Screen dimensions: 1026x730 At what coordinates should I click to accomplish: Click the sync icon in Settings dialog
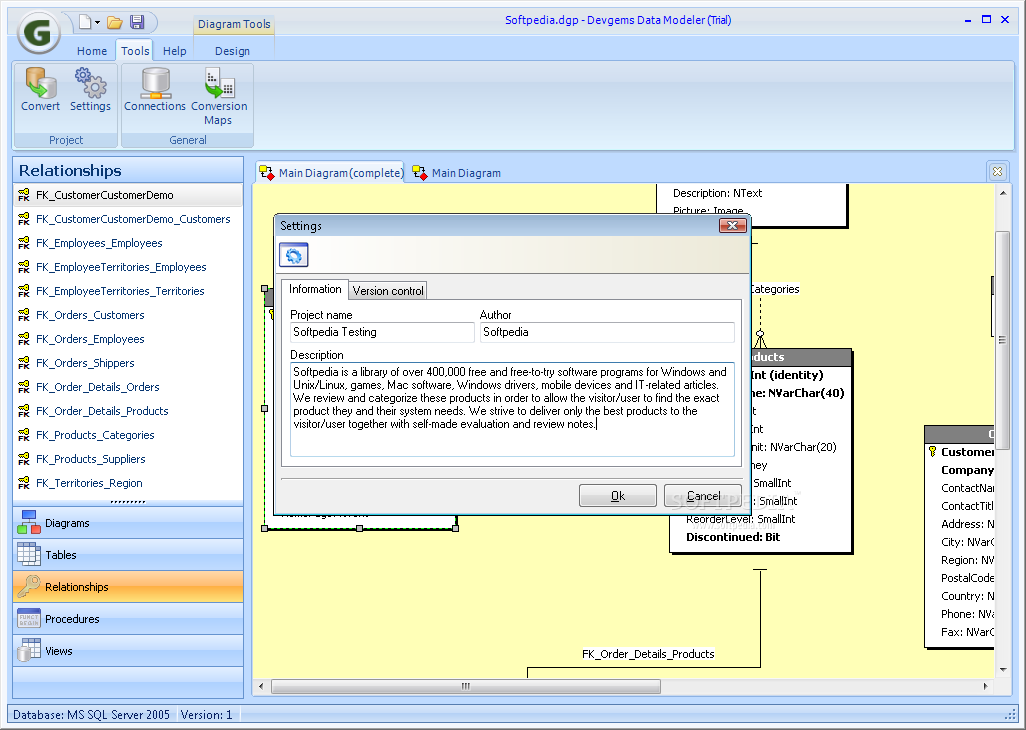point(294,255)
